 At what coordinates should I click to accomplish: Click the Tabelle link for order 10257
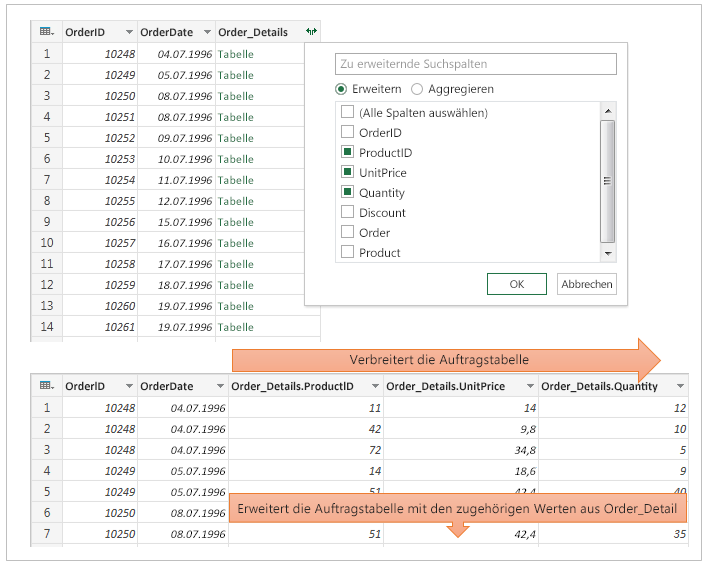click(x=235, y=243)
